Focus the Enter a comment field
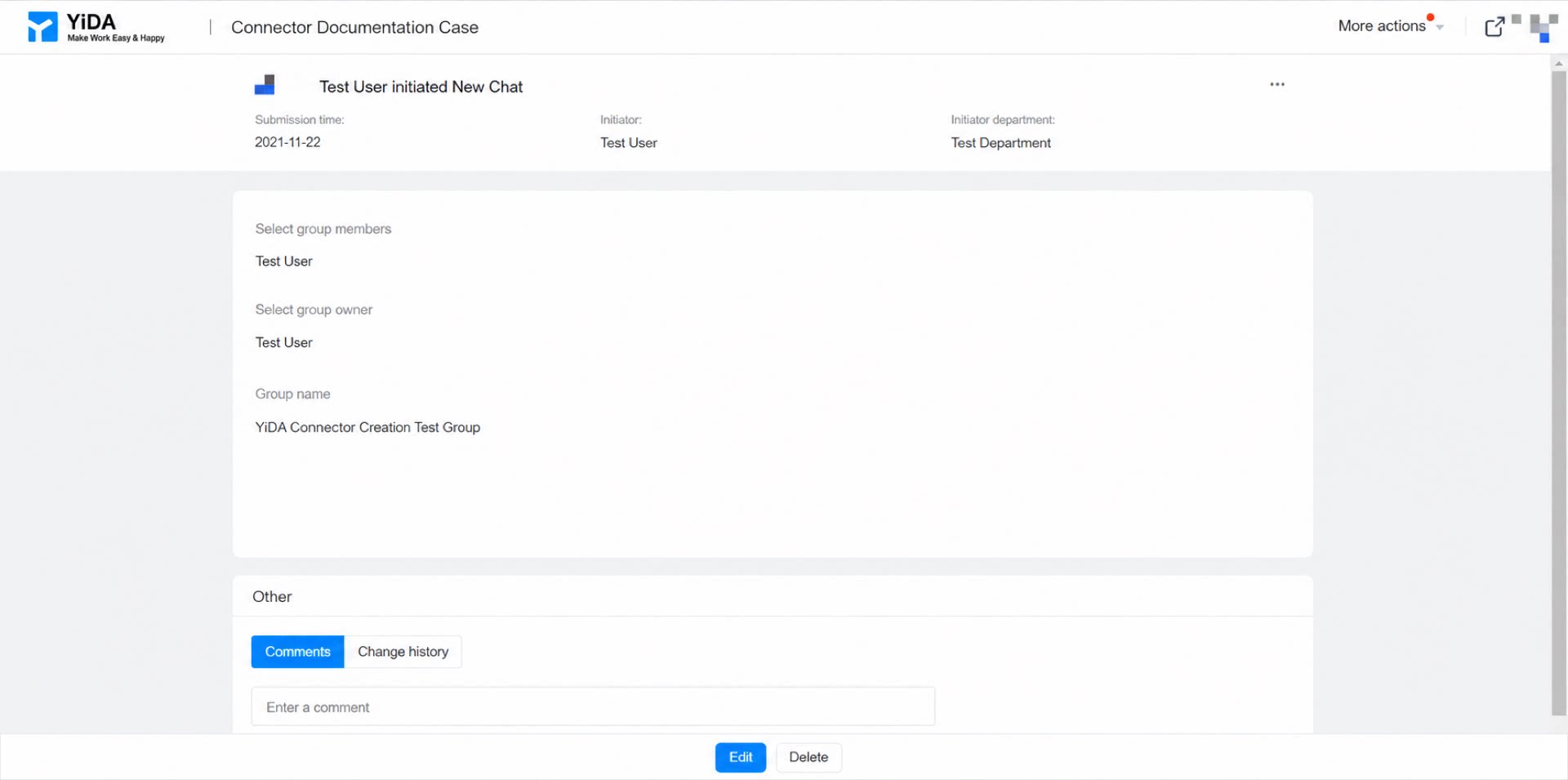This screenshot has width=1568, height=780. (593, 706)
